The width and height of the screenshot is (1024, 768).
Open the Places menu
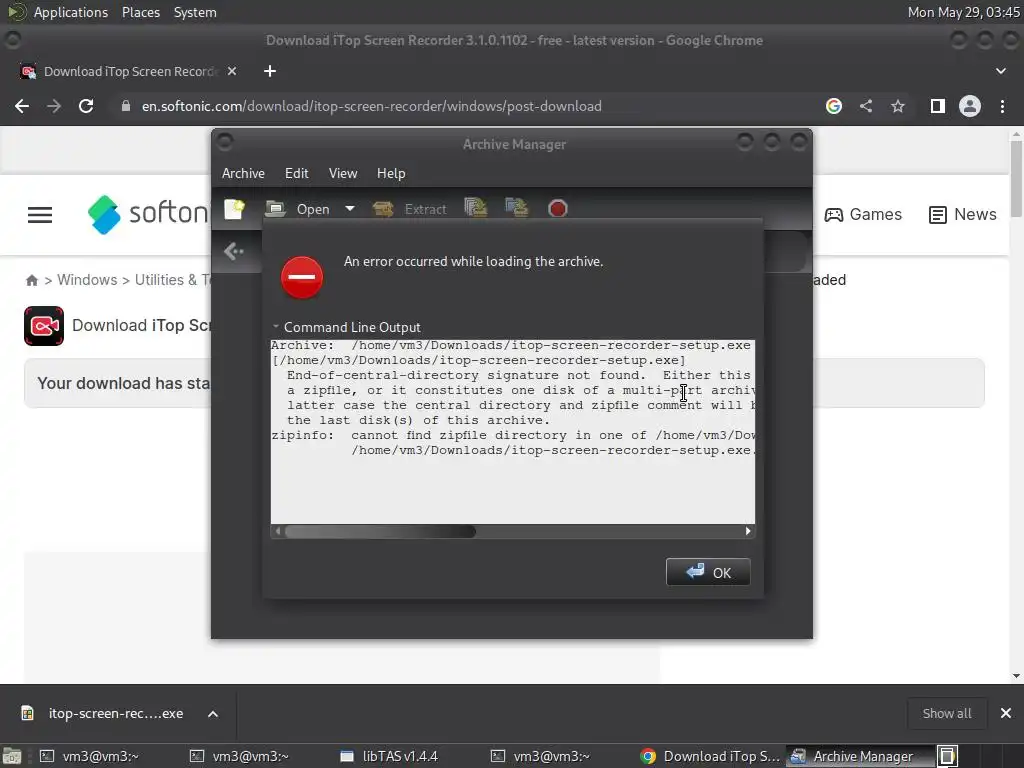[140, 12]
